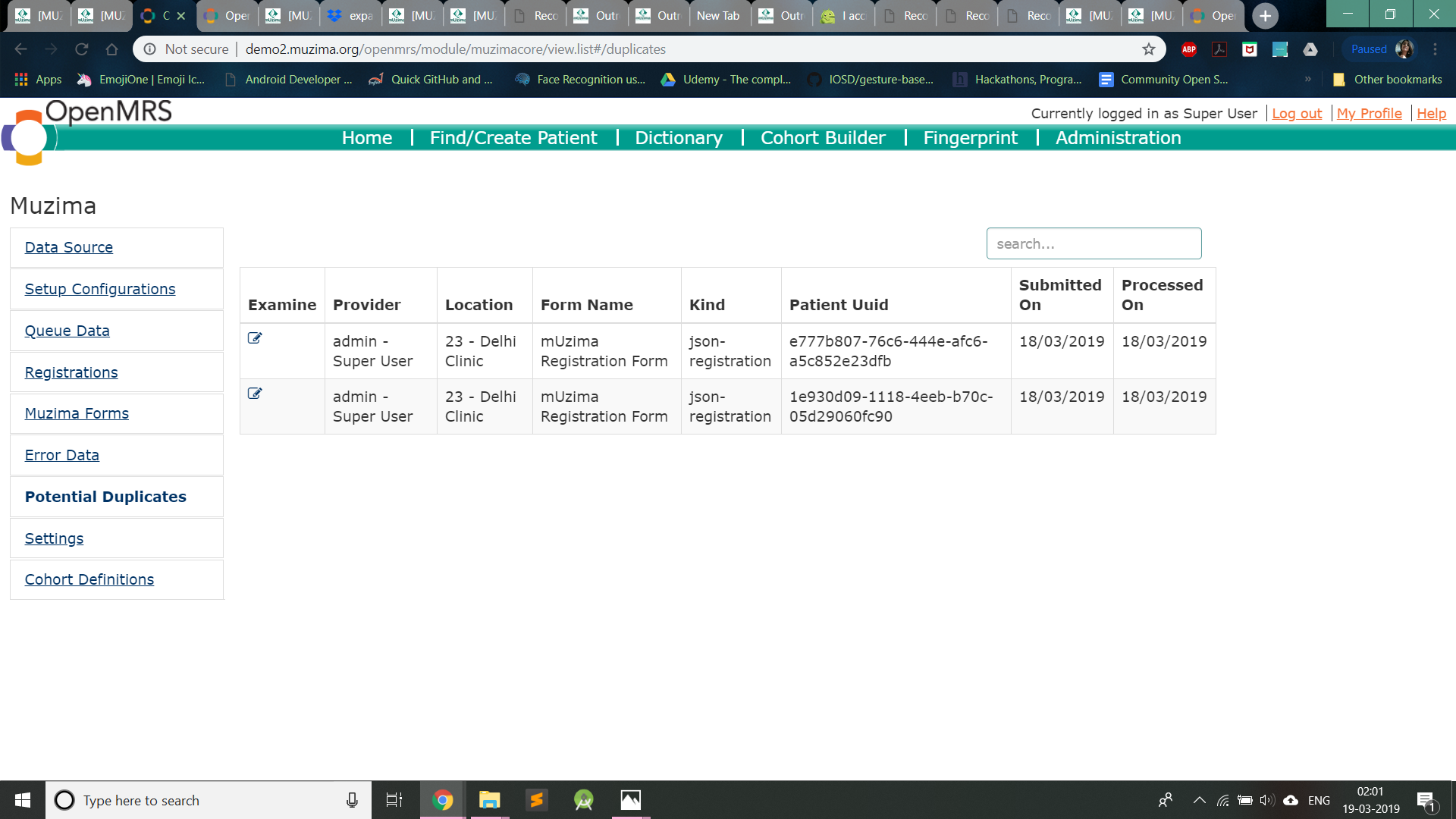1456x819 pixels.
Task: Go back to the previous page
Action: point(21,49)
